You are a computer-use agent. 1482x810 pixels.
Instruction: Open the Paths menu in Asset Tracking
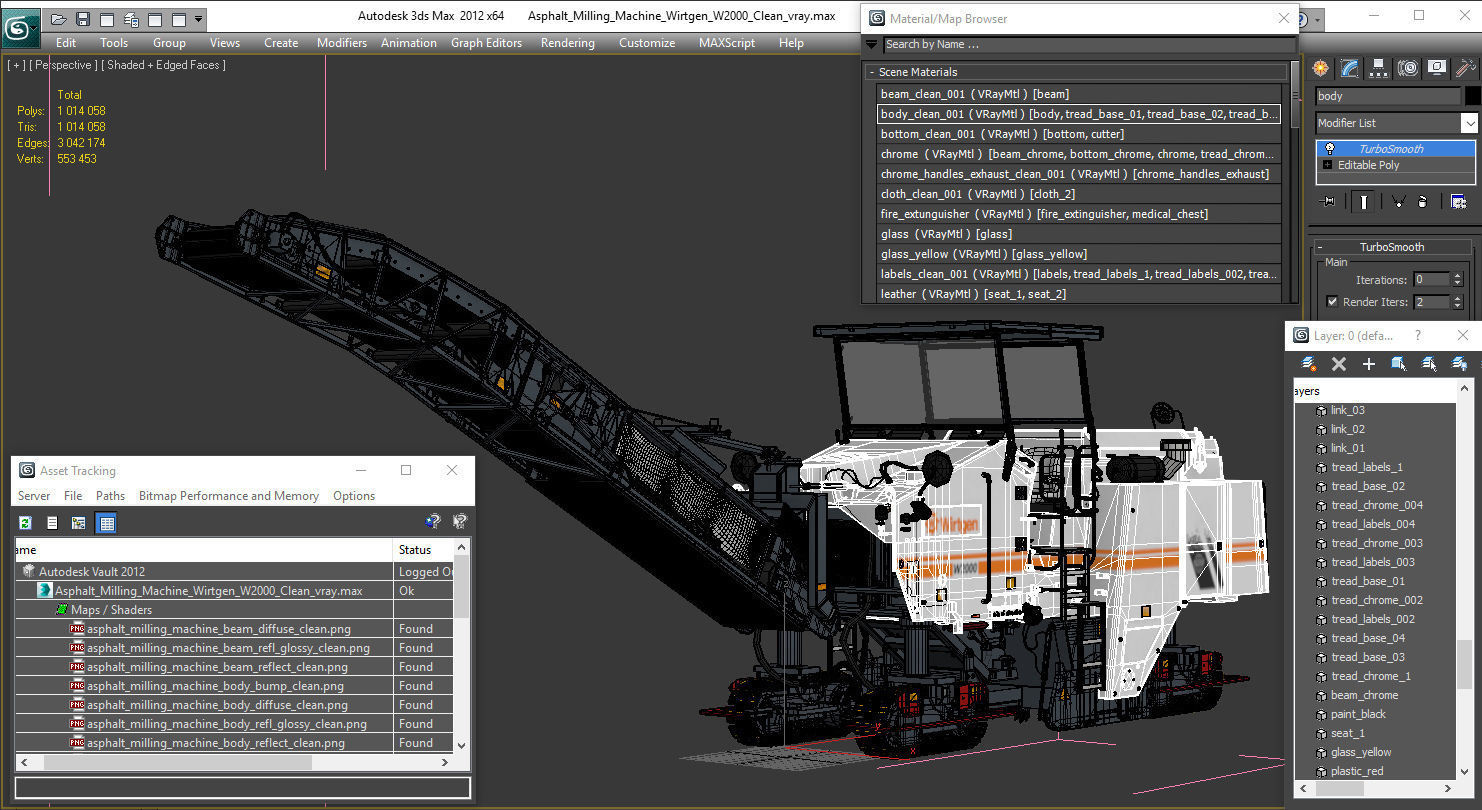111,496
